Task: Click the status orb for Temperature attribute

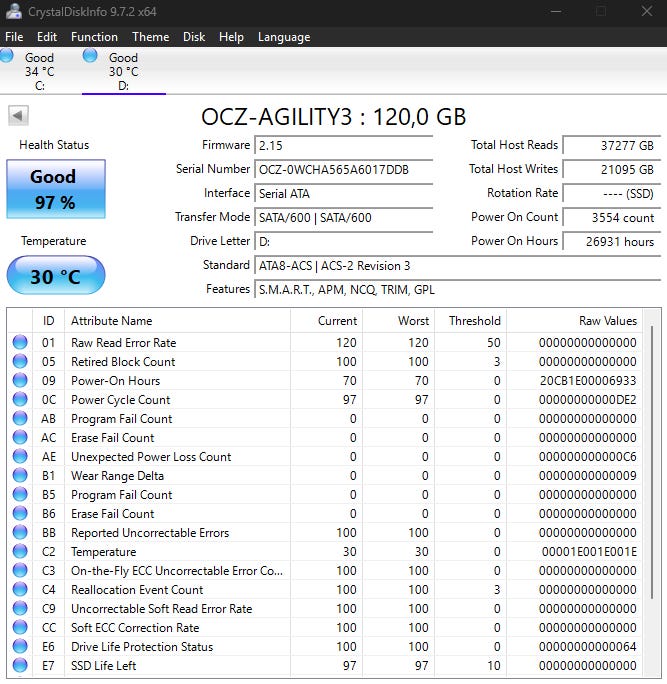Action: pos(20,552)
